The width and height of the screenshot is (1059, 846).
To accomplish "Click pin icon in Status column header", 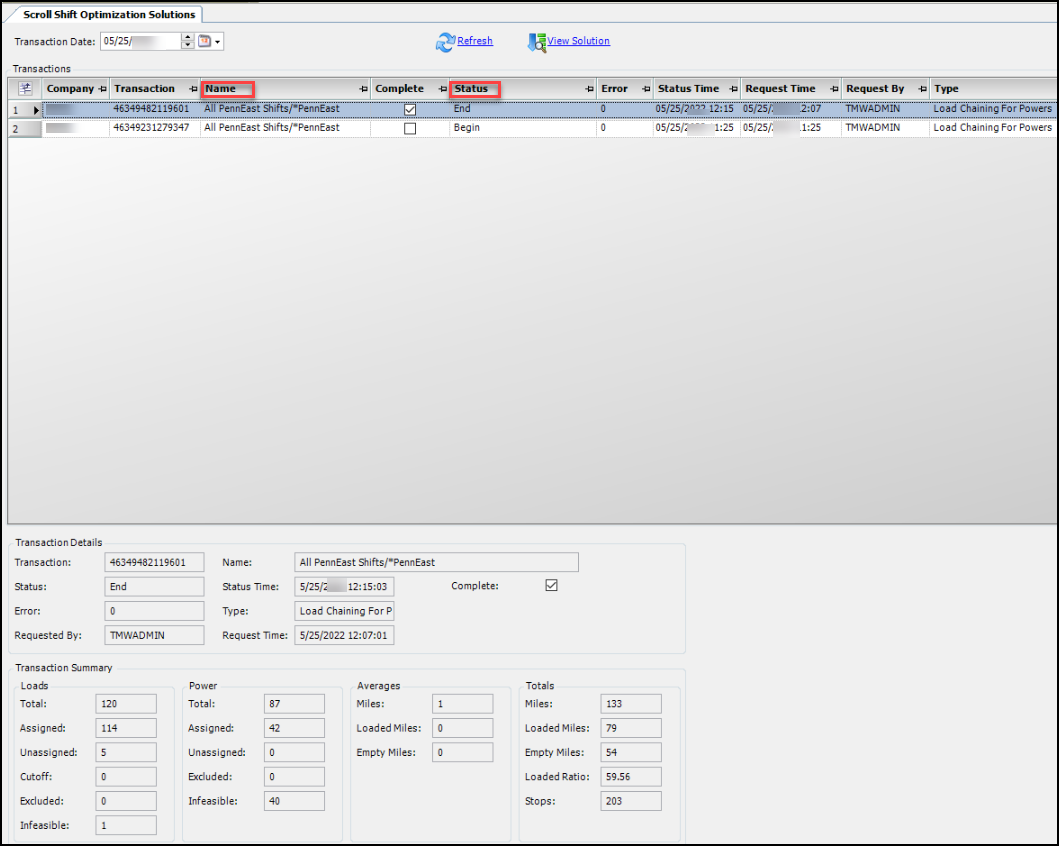I will [x=589, y=89].
